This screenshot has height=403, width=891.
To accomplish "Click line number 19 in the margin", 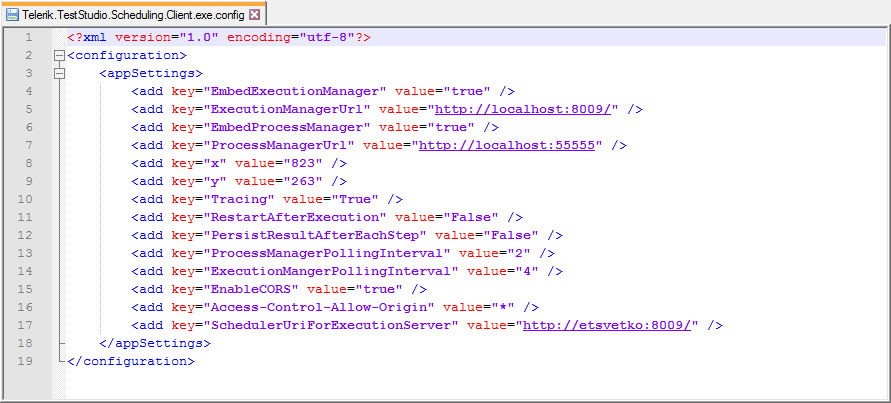I will 26,362.
